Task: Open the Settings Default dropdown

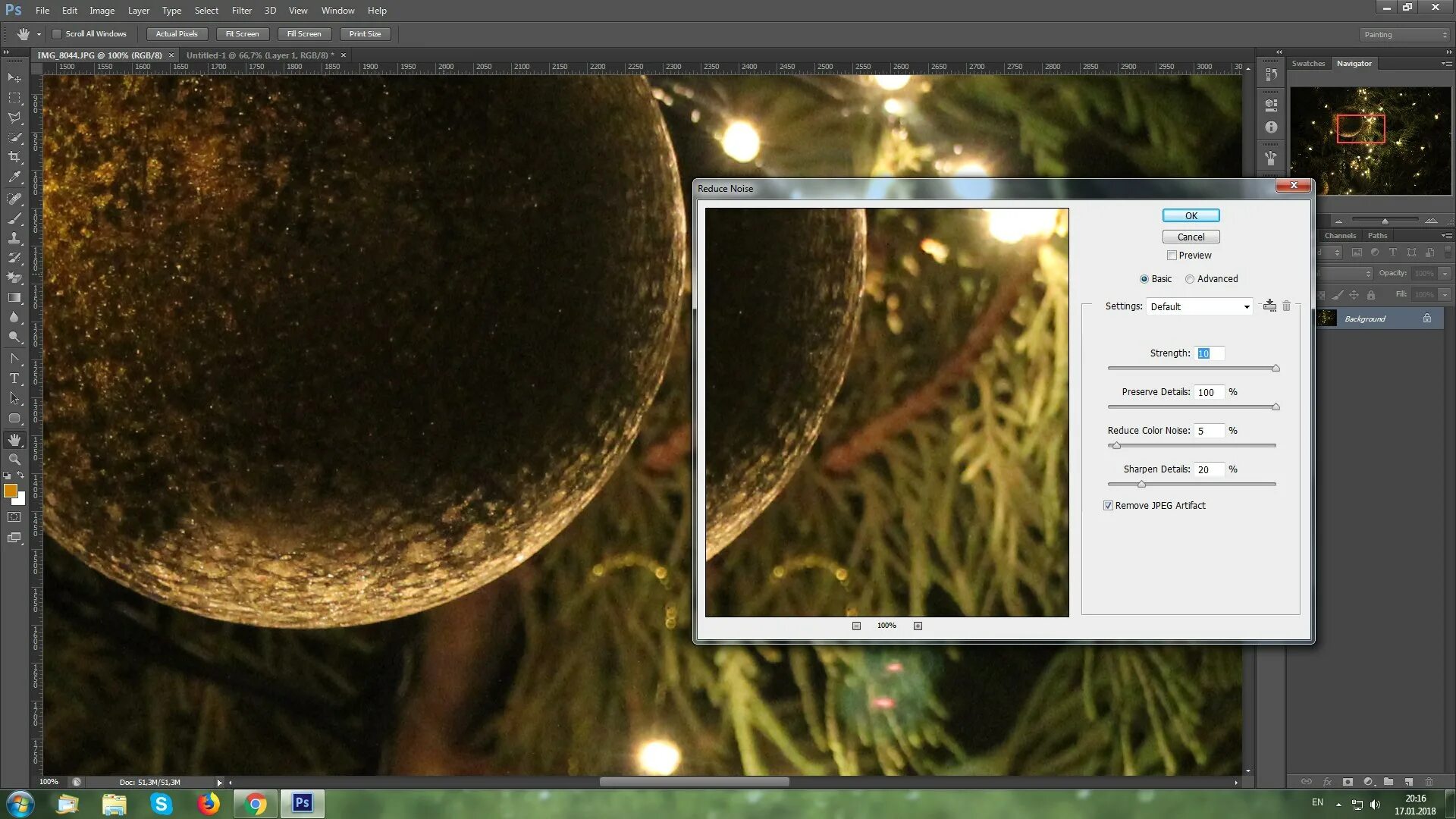Action: pos(1200,306)
